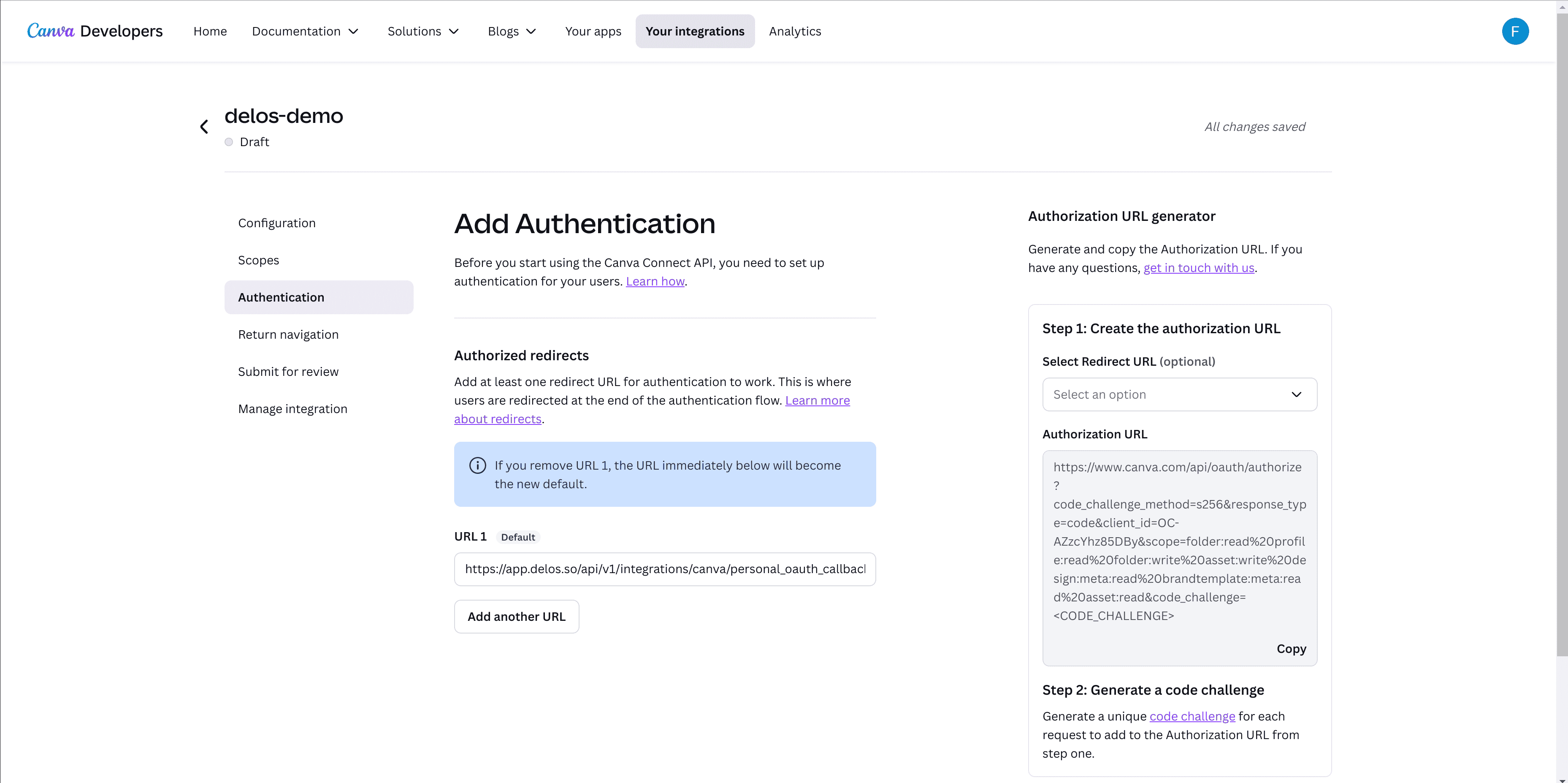Image resolution: width=1568 pixels, height=783 pixels.
Task: Click Add another URL button
Action: pos(516,617)
